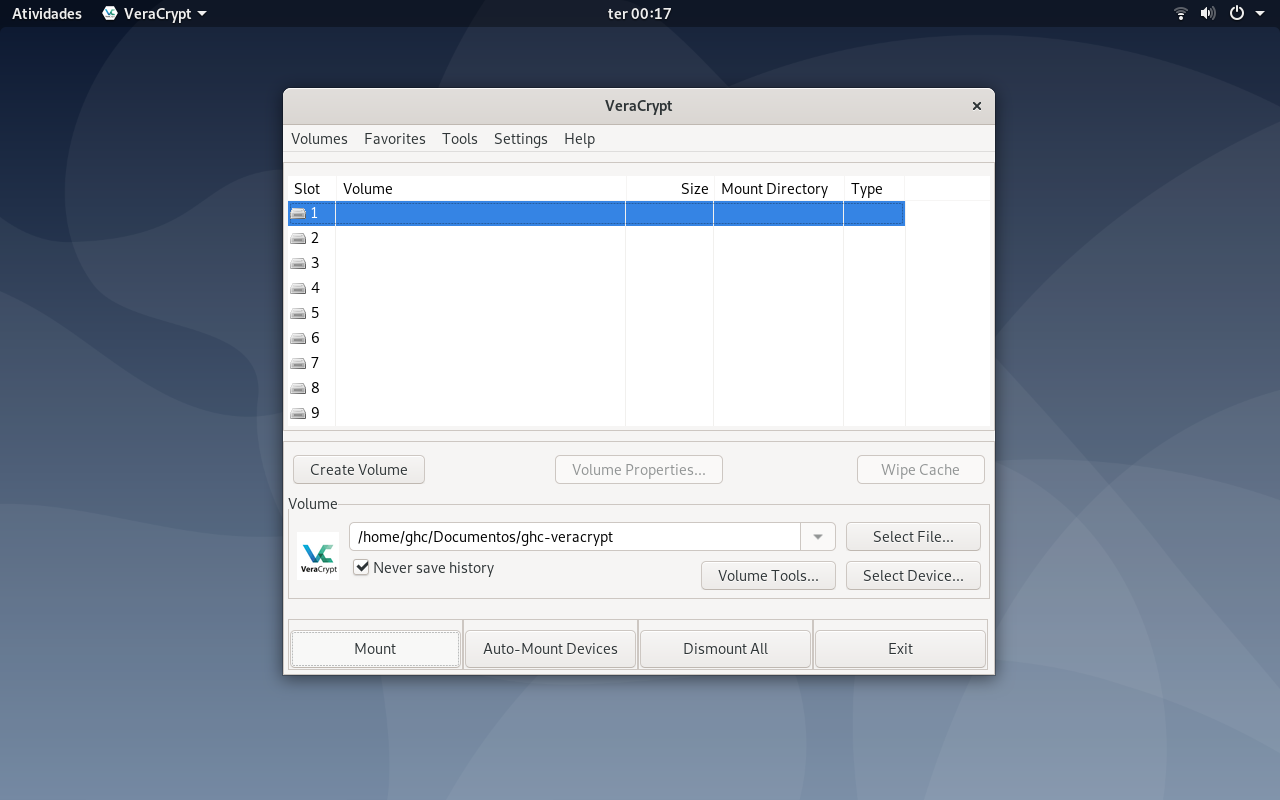Viewport: 1280px width, 800px height.
Task: Open the volume speaker indicator in the top bar
Action: (1208, 14)
